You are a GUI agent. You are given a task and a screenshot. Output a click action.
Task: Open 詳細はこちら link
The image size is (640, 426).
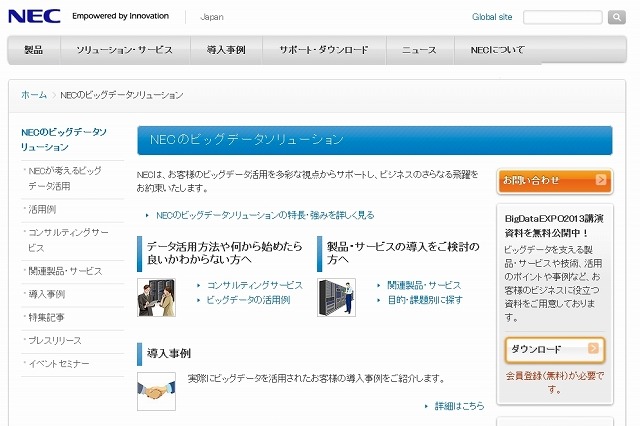click(x=459, y=406)
